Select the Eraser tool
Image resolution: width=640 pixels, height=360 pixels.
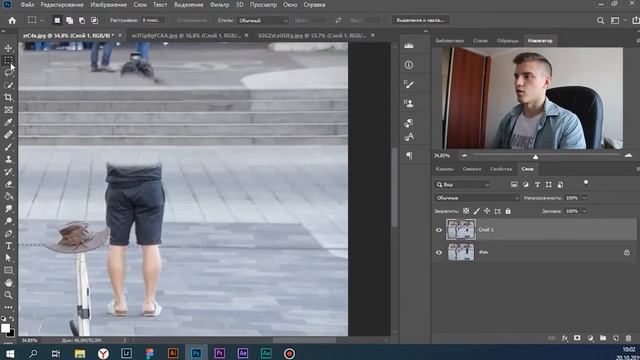pos(8,184)
